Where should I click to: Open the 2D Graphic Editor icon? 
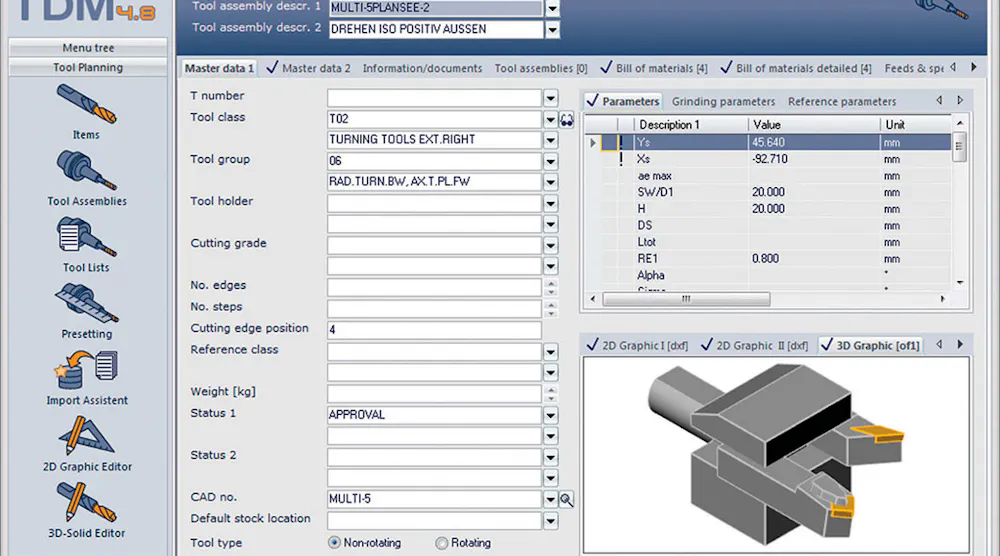click(x=86, y=436)
